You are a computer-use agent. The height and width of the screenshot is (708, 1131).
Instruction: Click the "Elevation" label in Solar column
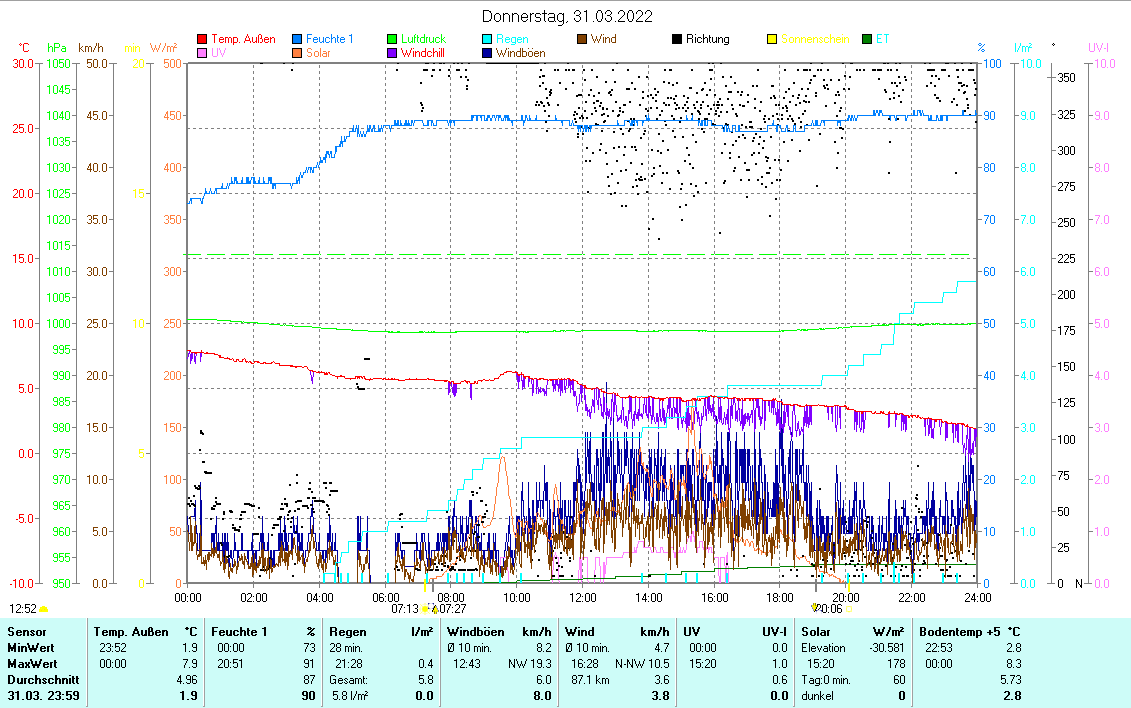pos(826,648)
